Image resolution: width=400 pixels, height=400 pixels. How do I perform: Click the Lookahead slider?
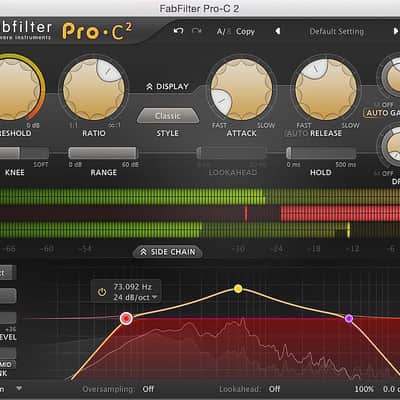pos(232,153)
